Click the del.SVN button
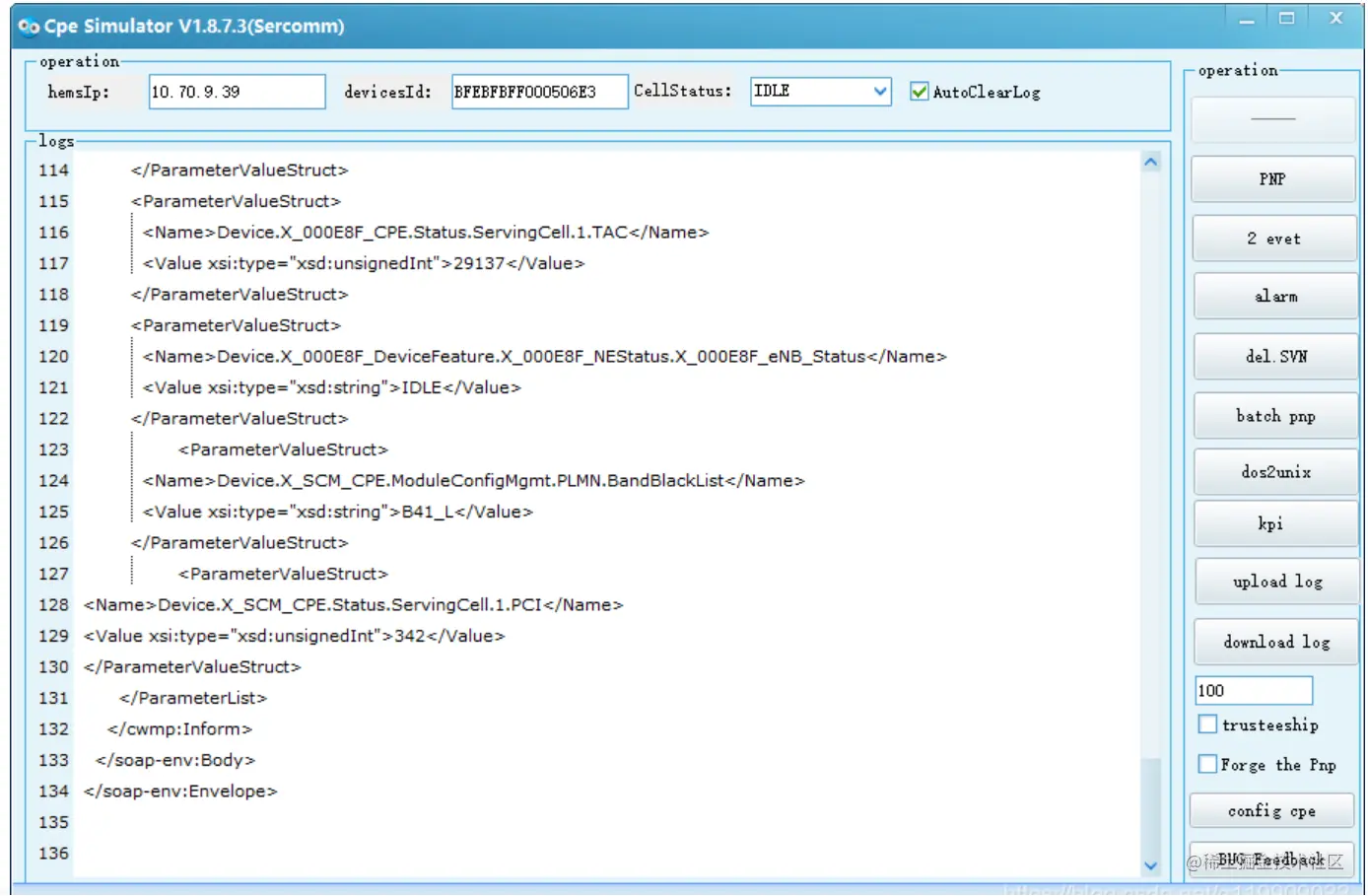The width and height of the screenshot is (1368, 896). (1275, 356)
